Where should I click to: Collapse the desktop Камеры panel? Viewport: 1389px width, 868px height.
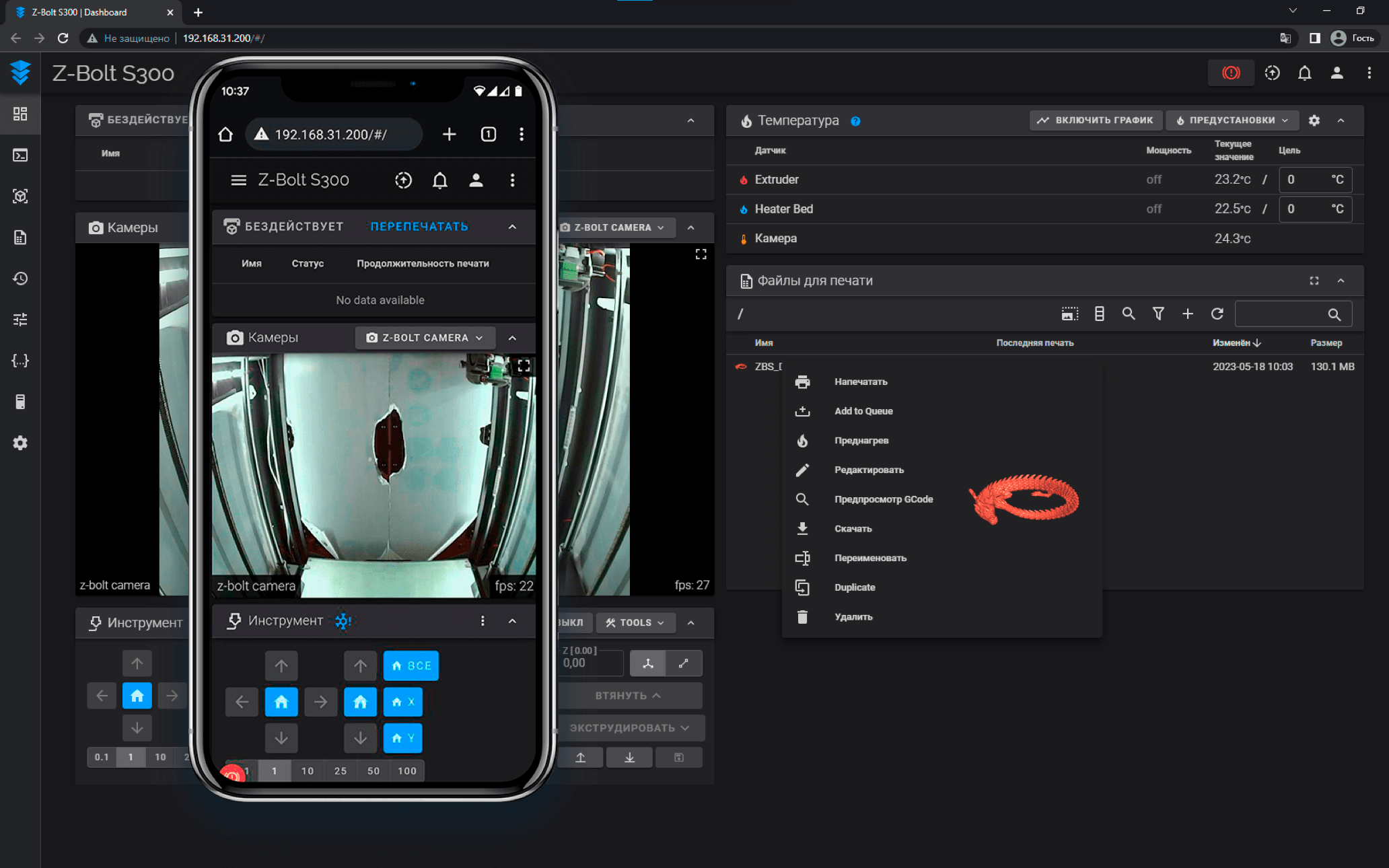(690, 227)
